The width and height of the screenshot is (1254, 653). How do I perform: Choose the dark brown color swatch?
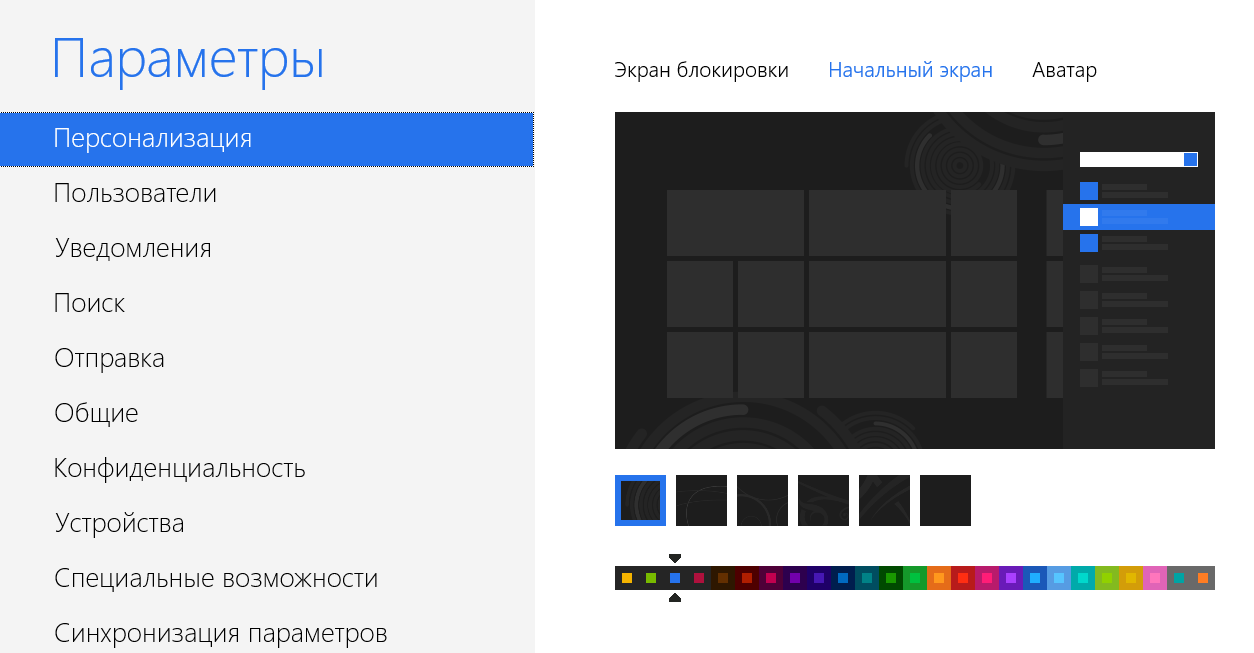[723, 578]
